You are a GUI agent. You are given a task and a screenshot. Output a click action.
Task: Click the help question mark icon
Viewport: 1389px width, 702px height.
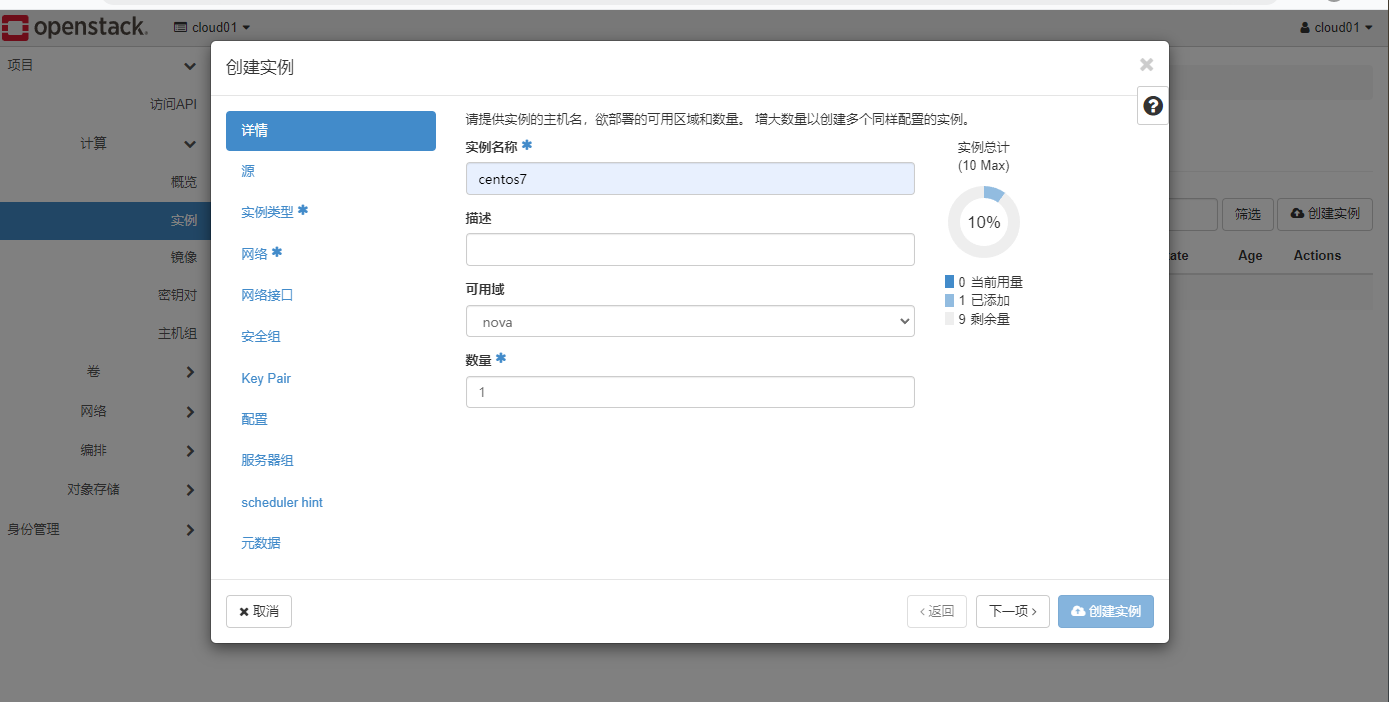tap(1153, 106)
